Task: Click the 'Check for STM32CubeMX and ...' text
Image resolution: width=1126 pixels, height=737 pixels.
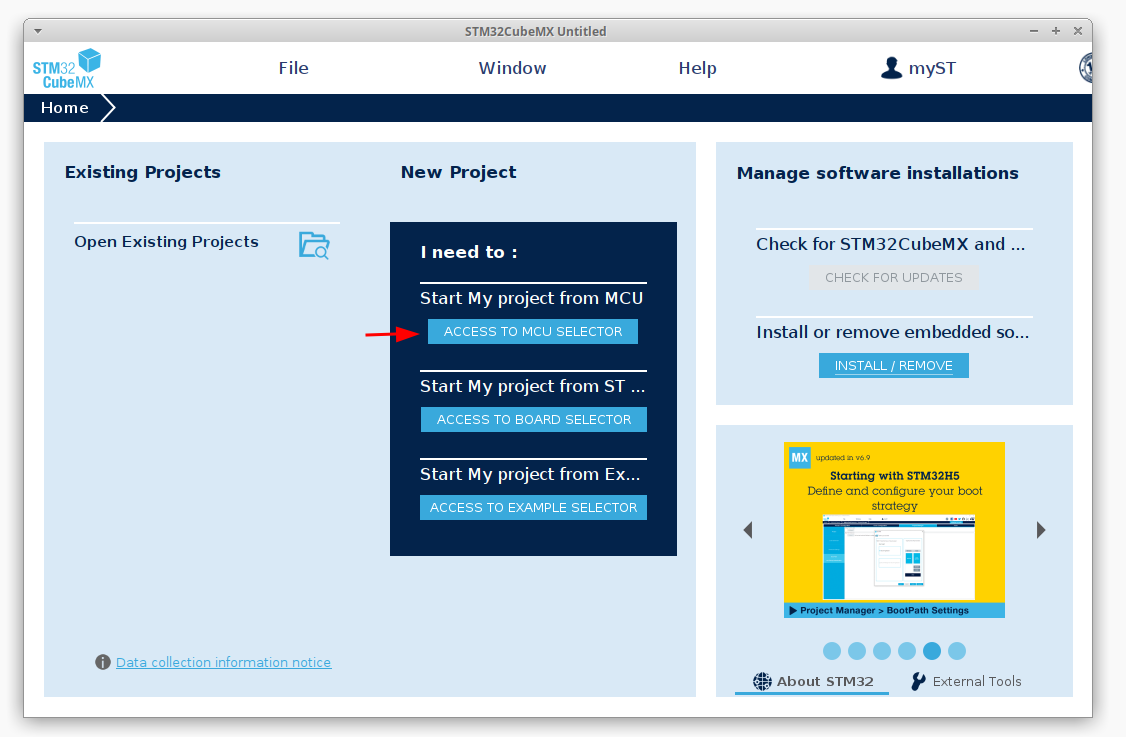Action: point(890,244)
